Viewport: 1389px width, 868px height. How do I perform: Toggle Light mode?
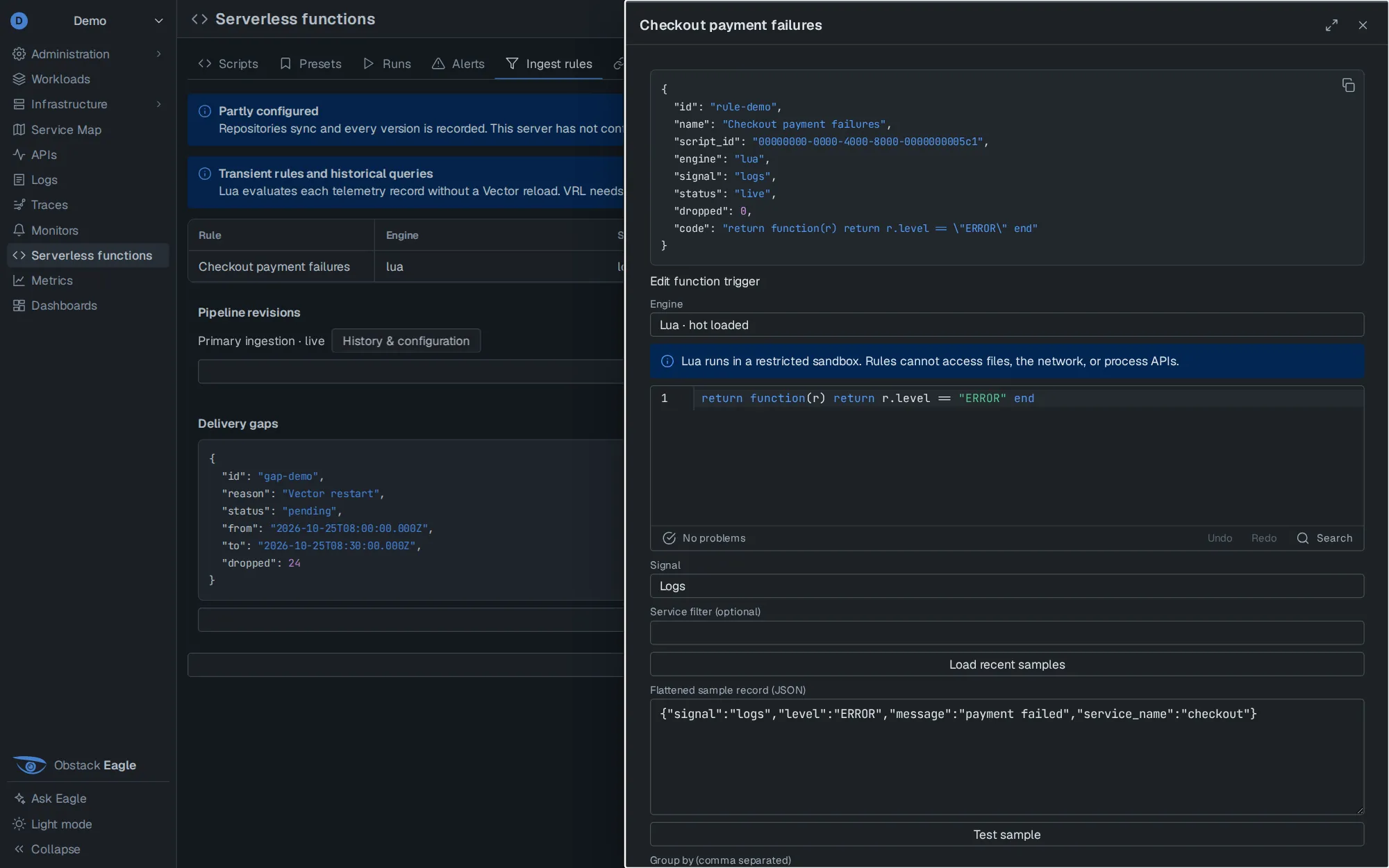coord(53,824)
